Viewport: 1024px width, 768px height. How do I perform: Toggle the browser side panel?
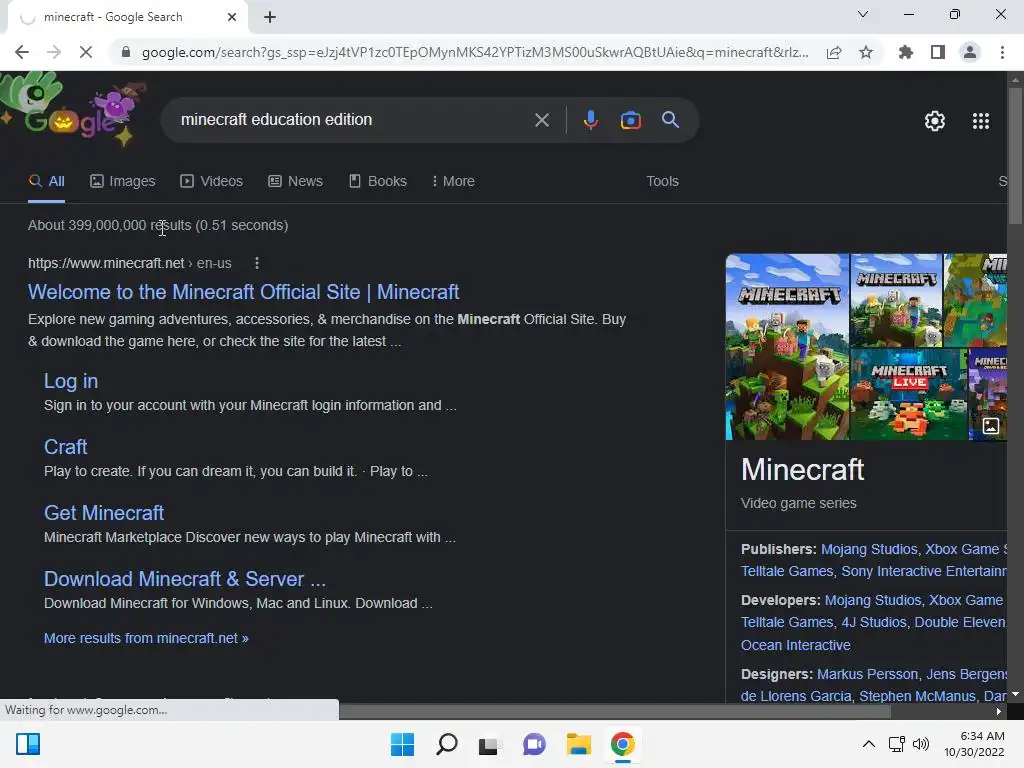[938, 52]
